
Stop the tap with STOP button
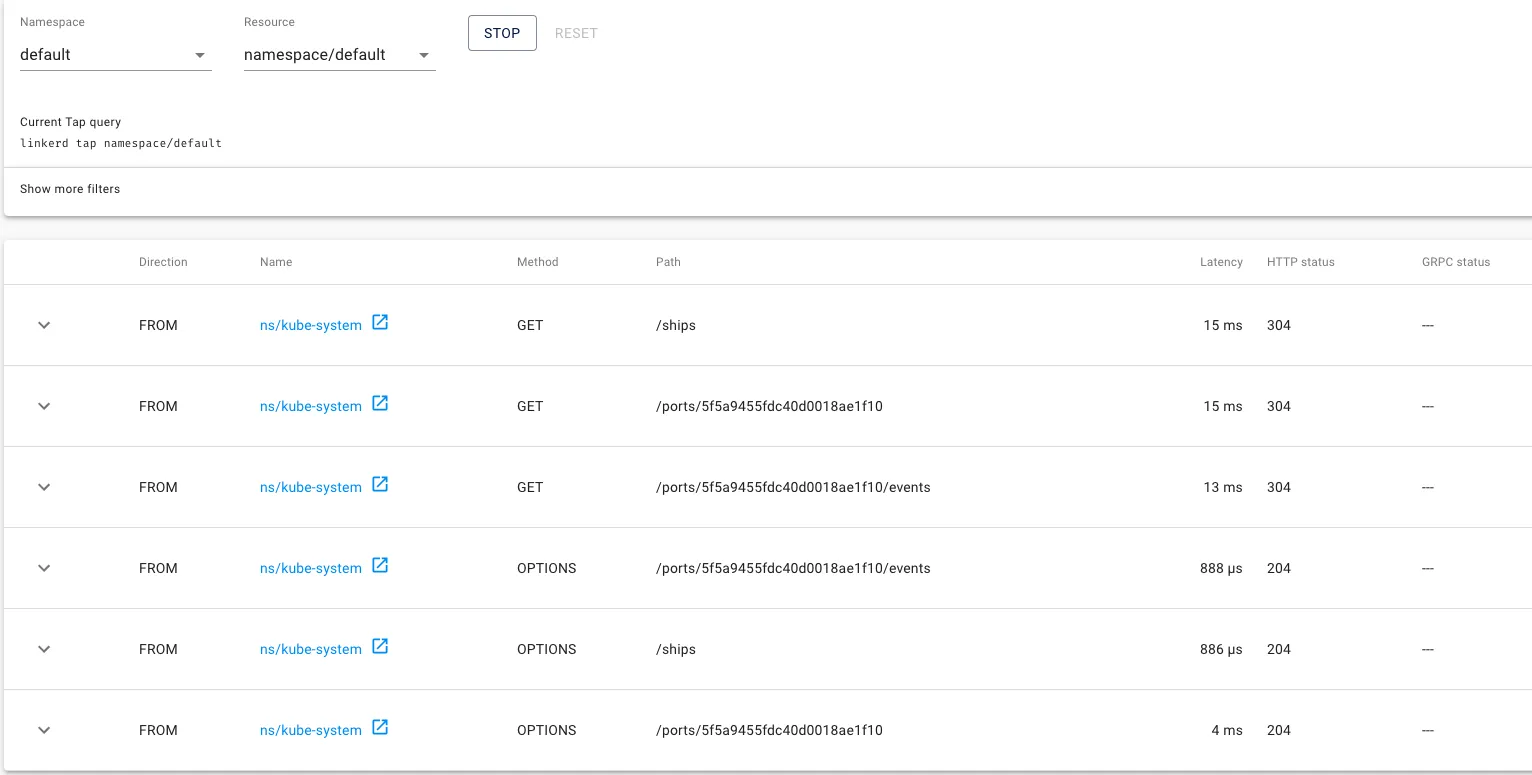pyautogui.click(x=502, y=33)
